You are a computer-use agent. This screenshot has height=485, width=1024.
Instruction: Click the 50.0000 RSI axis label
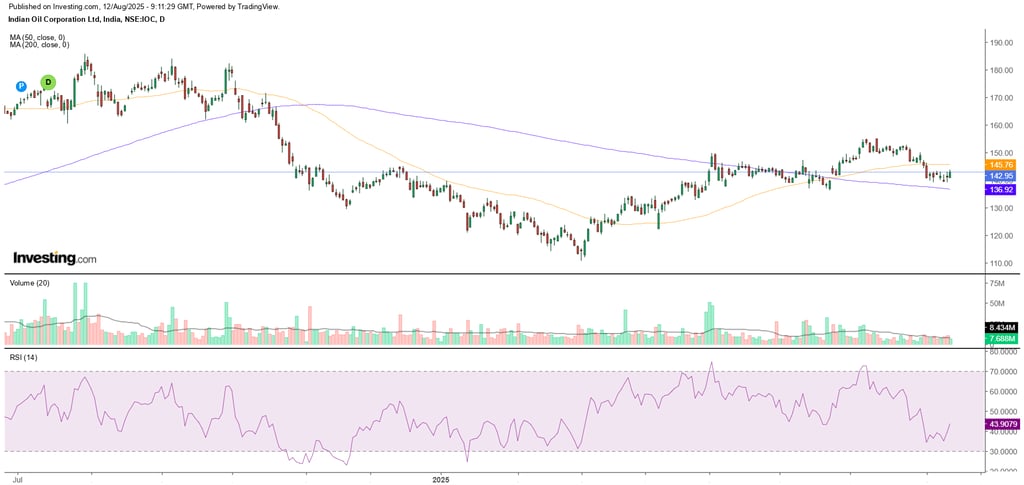pyautogui.click(x=1003, y=412)
